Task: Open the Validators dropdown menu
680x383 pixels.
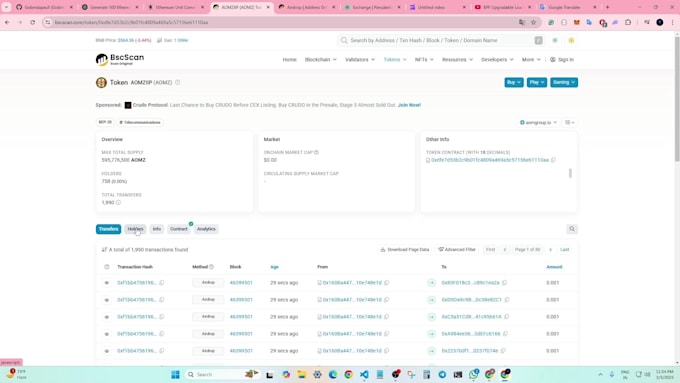Action: (x=360, y=59)
